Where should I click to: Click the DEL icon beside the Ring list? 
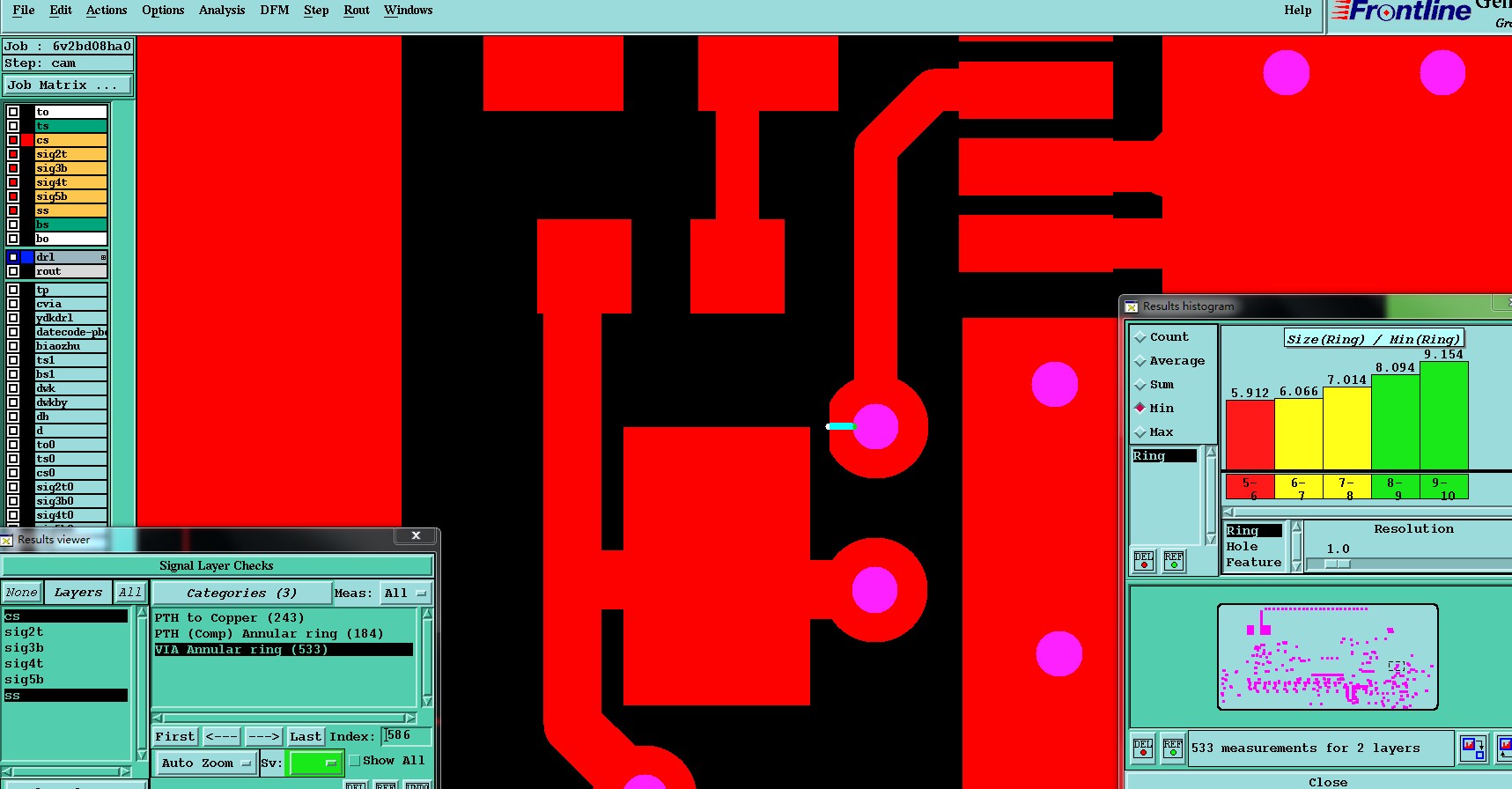[x=1144, y=560]
